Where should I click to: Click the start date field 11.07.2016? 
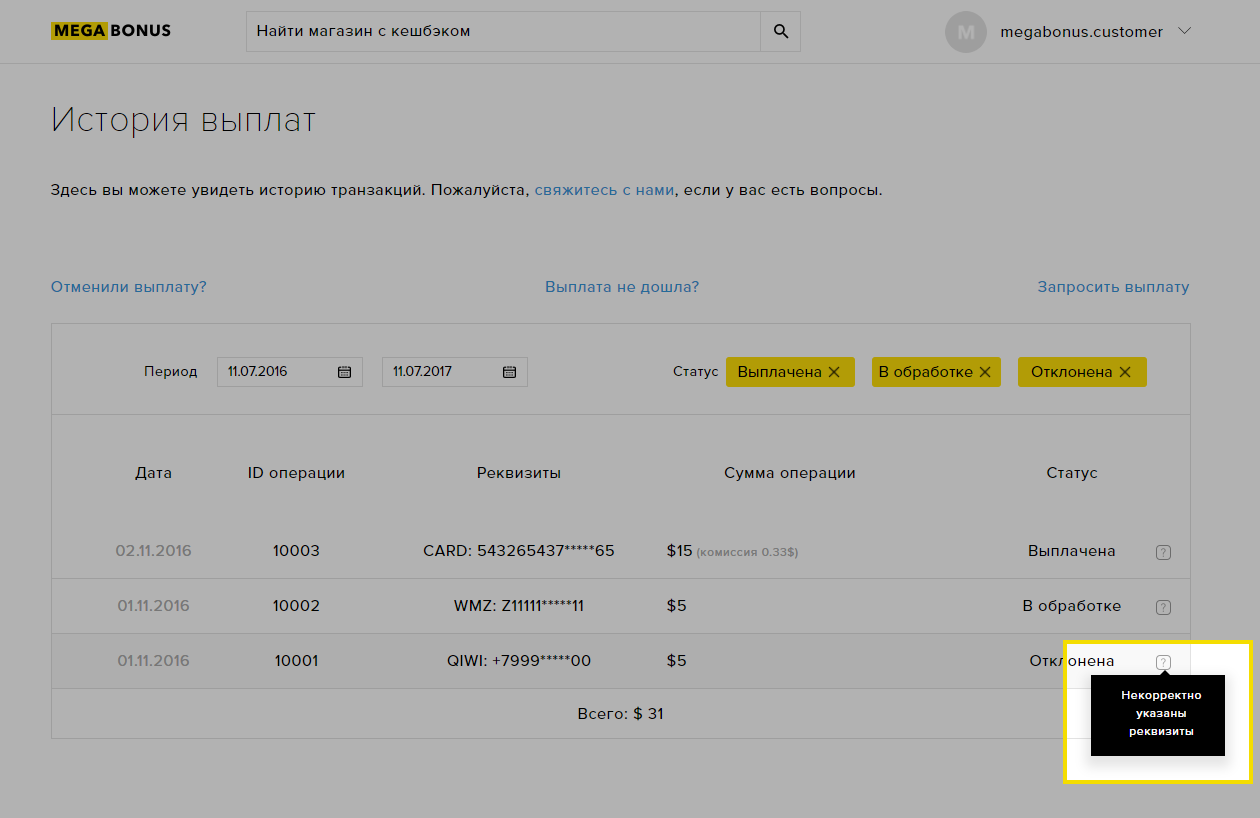pos(290,372)
